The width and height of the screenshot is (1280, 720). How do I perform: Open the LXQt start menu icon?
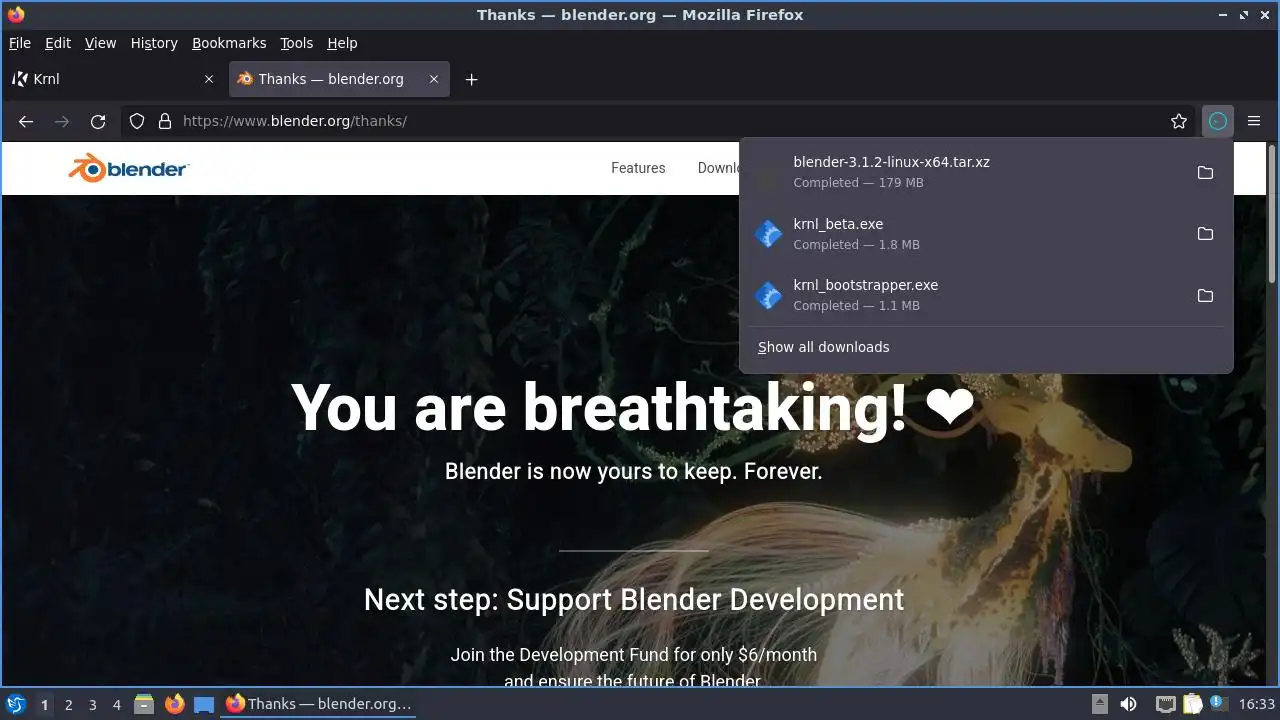(15, 704)
